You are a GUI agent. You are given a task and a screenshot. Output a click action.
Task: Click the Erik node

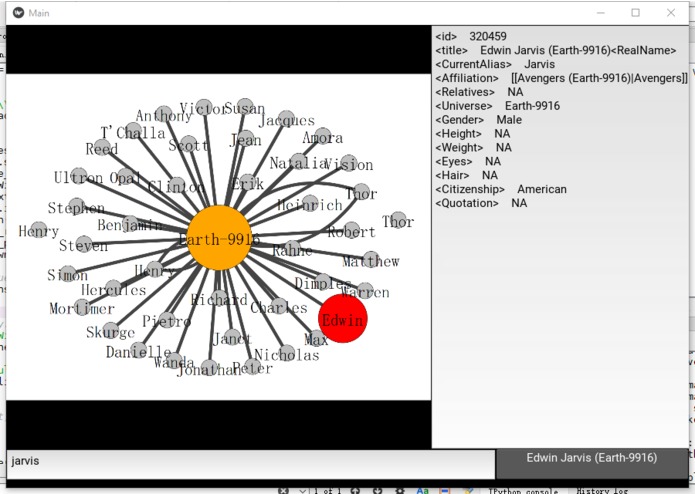248,182
